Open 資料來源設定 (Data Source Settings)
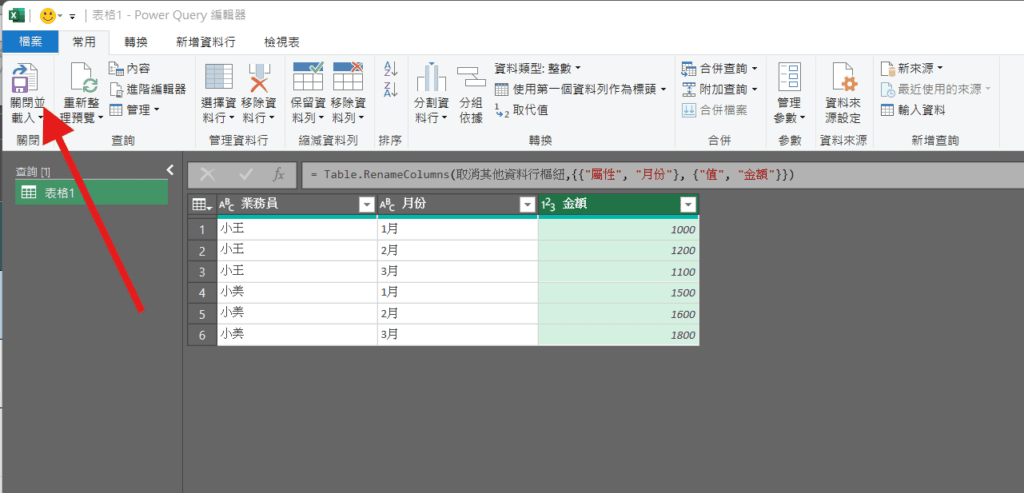The height and width of the screenshot is (493, 1024). point(842,80)
